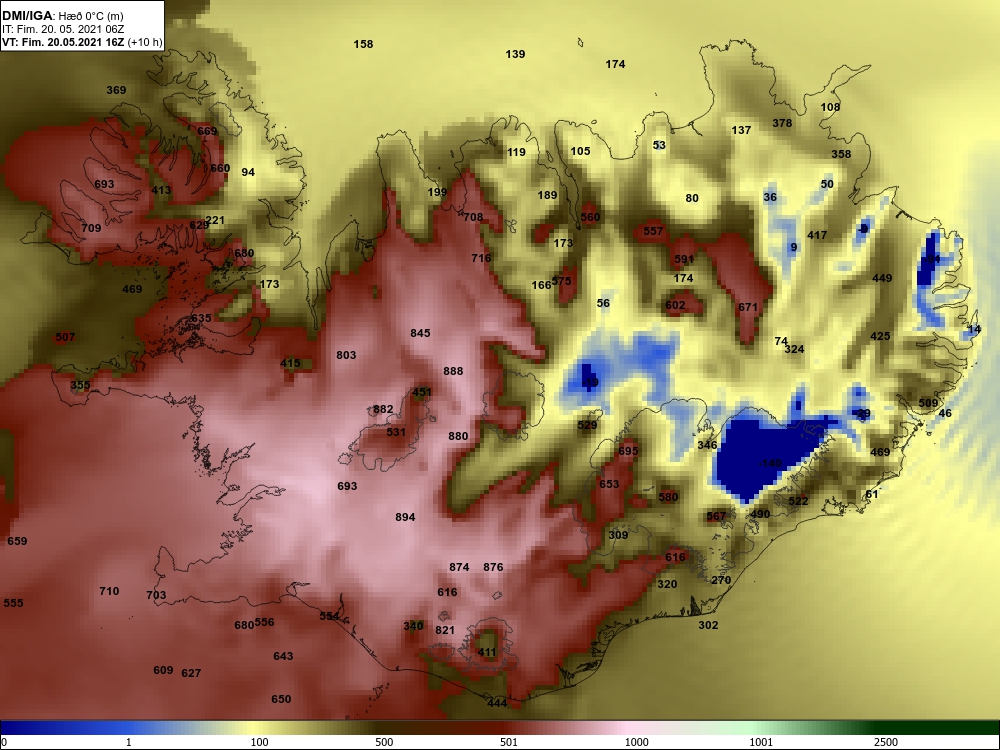Screen dimensions: 1000x750
Task: Click the map value 411
Action: 487,652
